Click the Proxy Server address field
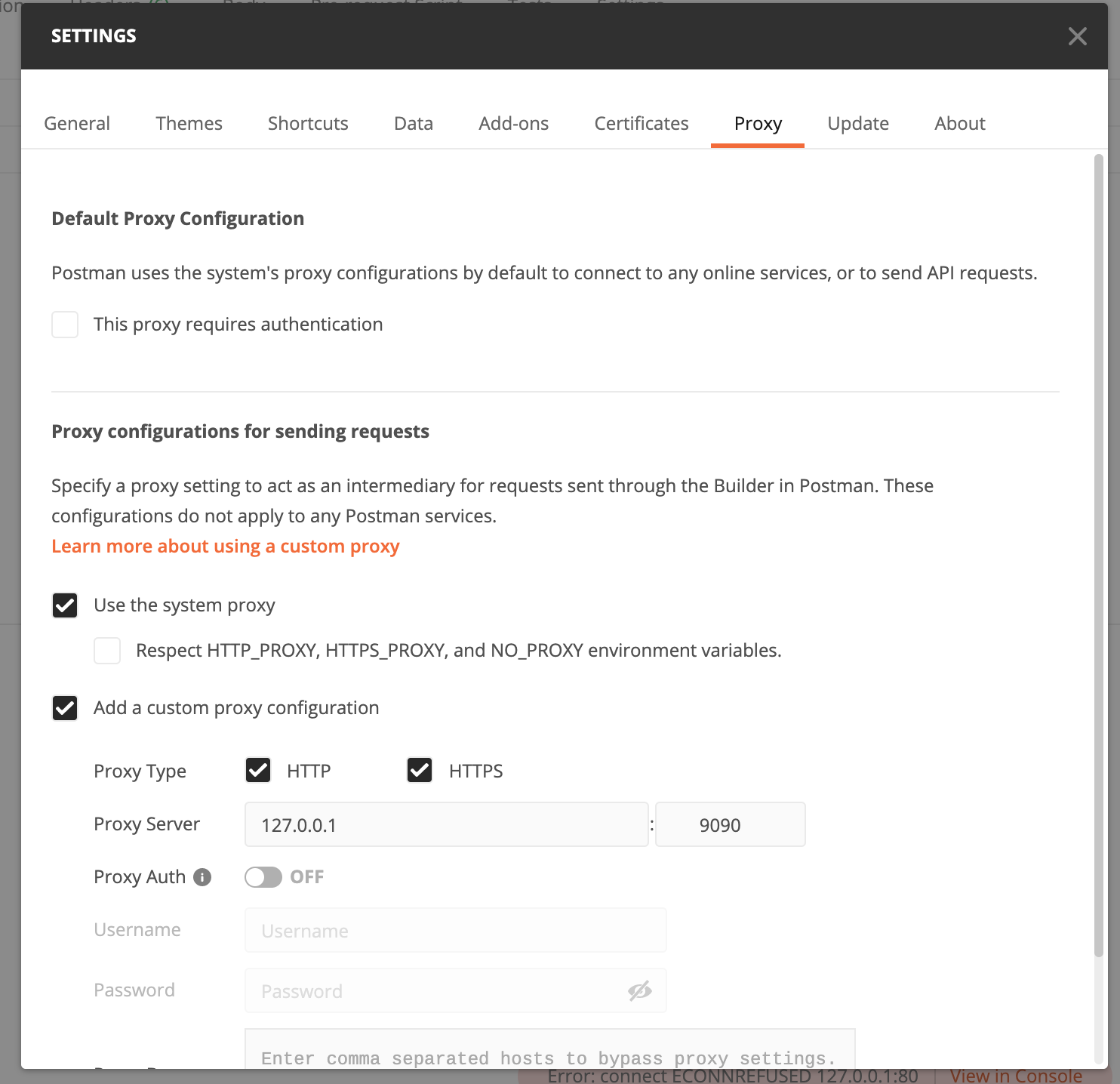The height and width of the screenshot is (1084, 1120). [445, 824]
